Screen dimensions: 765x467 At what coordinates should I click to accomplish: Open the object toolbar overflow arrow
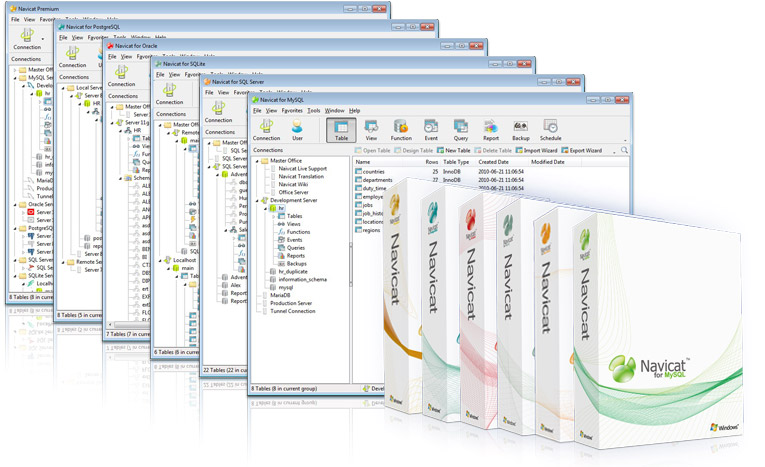click(614, 152)
